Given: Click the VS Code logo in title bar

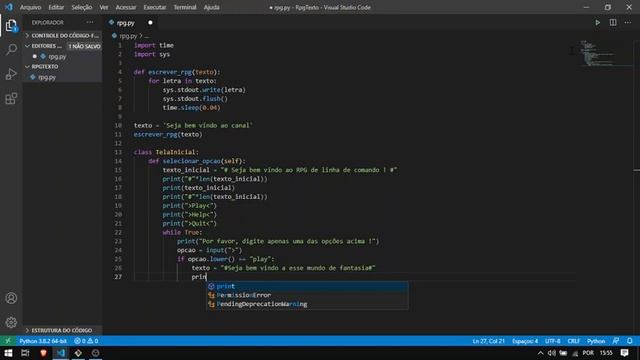Looking at the screenshot, I should 9,7.
